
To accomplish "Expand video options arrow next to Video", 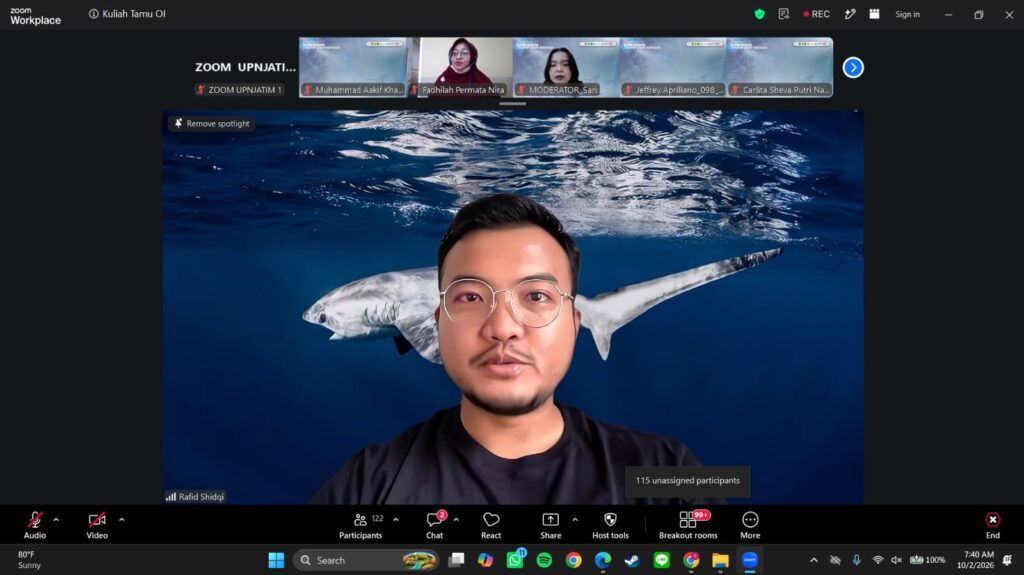I will (121, 519).
